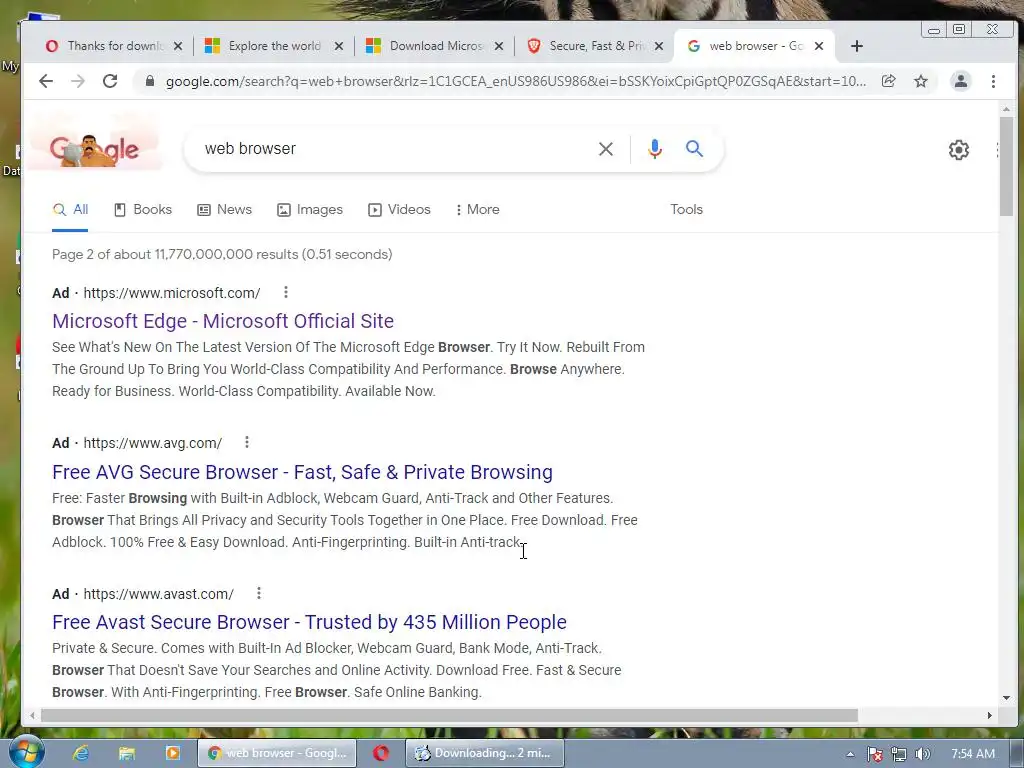
Task: Open Opera from the taskbar
Action: 381,753
